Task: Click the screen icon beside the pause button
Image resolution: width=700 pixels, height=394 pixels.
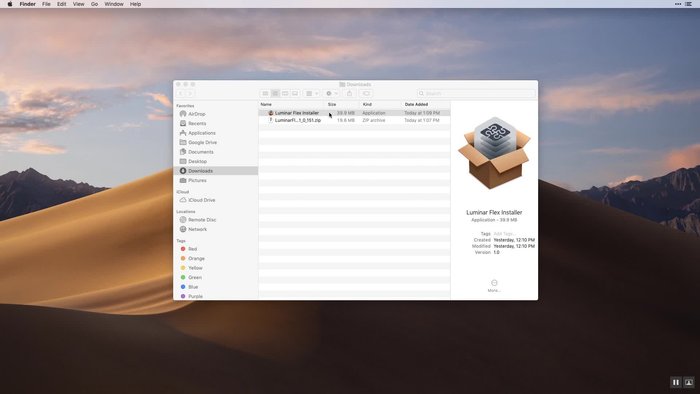Action: coord(689,382)
